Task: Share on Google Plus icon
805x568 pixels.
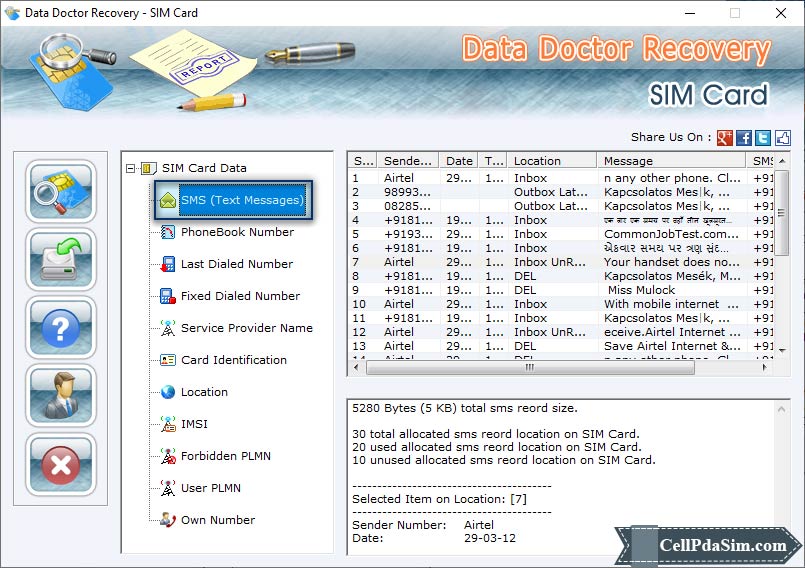Action: pos(725,138)
